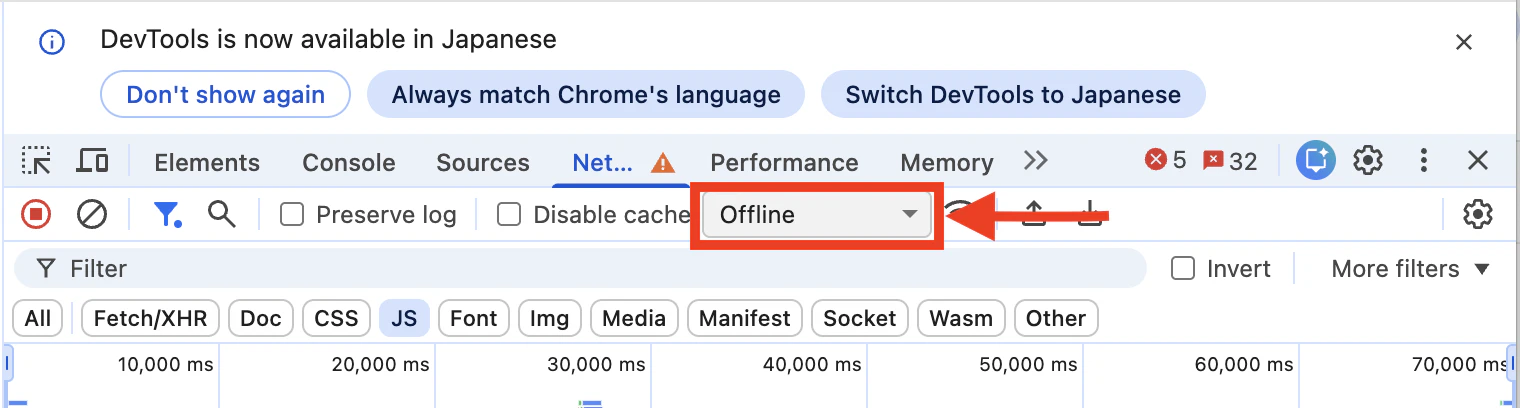Open the Network panel settings gear
This screenshot has height=408, width=1520.
click(1477, 214)
